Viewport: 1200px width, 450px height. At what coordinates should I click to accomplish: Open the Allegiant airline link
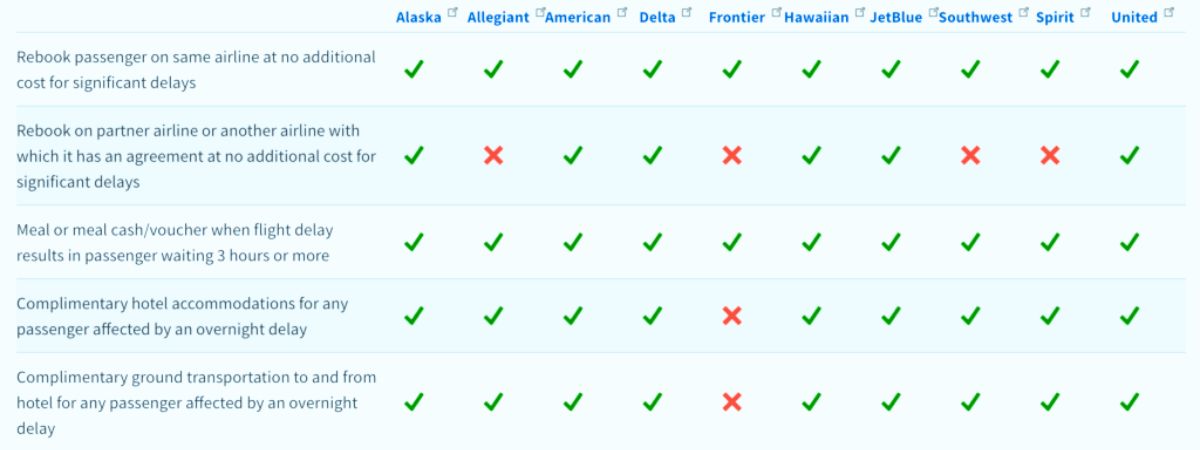[x=498, y=18]
